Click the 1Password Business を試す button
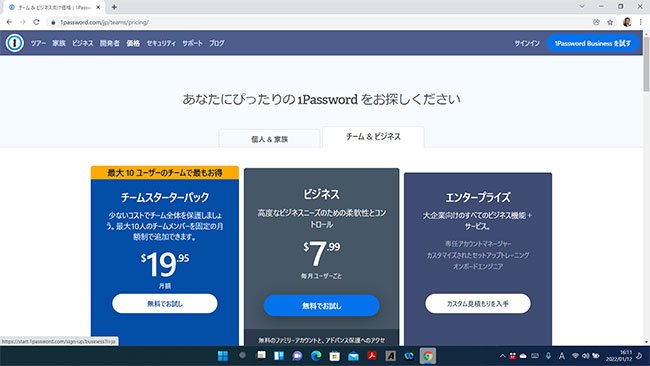The height and width of the screenshot is (366, 650). coord(593,43)
